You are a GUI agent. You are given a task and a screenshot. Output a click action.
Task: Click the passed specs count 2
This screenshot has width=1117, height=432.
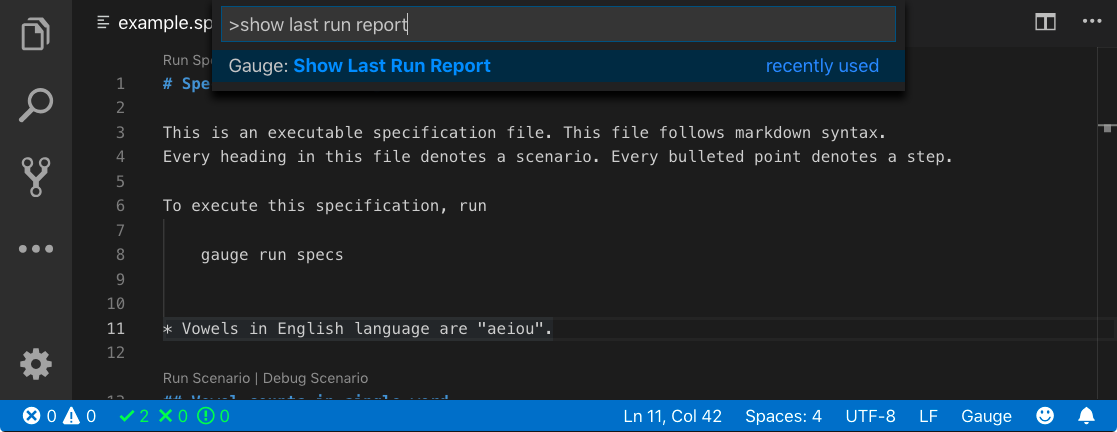[x=134, y=416]
